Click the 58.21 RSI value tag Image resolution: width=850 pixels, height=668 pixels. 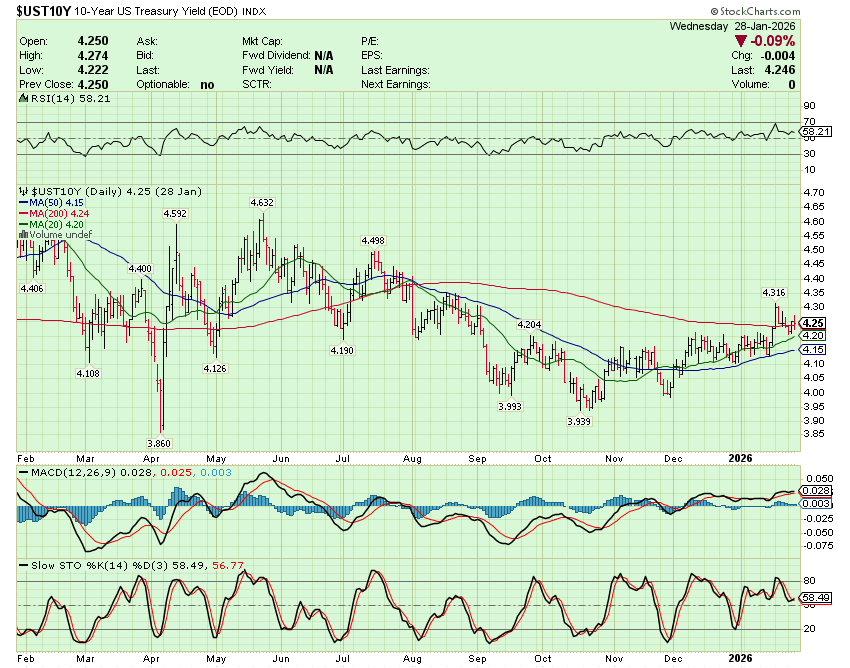click(x=816, y=131)
